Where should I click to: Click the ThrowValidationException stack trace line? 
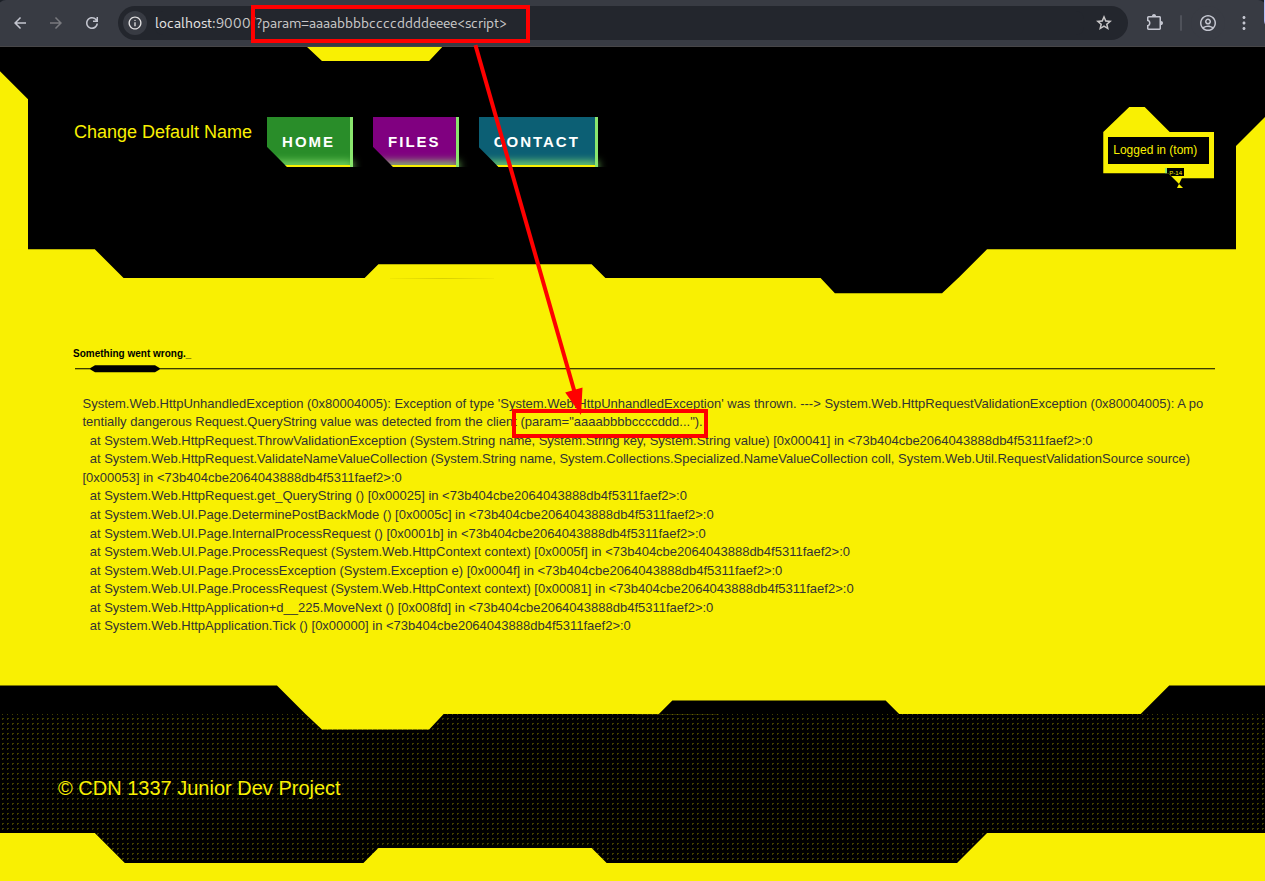(400, 440)
